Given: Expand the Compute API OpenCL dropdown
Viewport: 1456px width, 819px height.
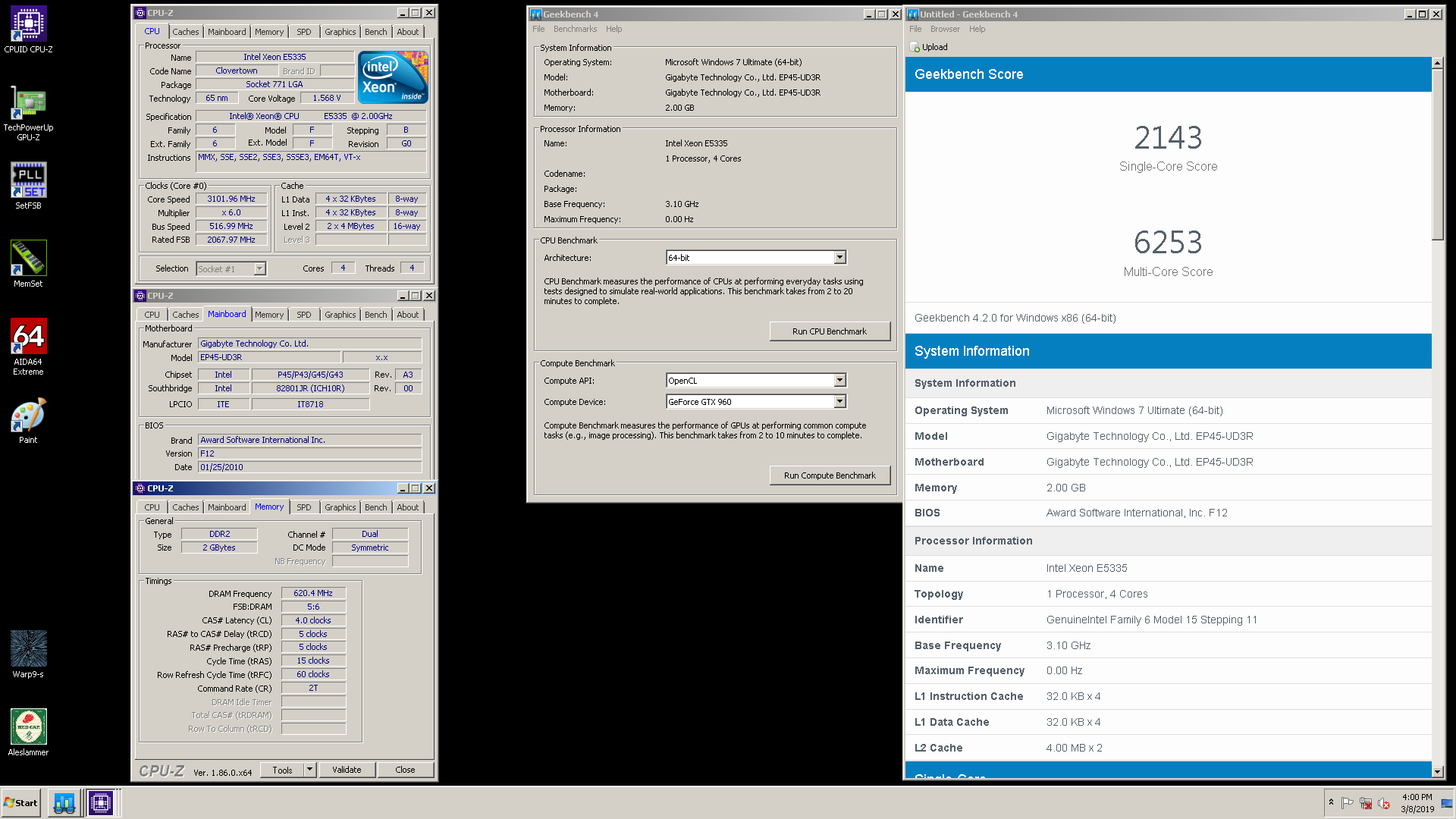Looking at the screenshot, I should 839,381.
